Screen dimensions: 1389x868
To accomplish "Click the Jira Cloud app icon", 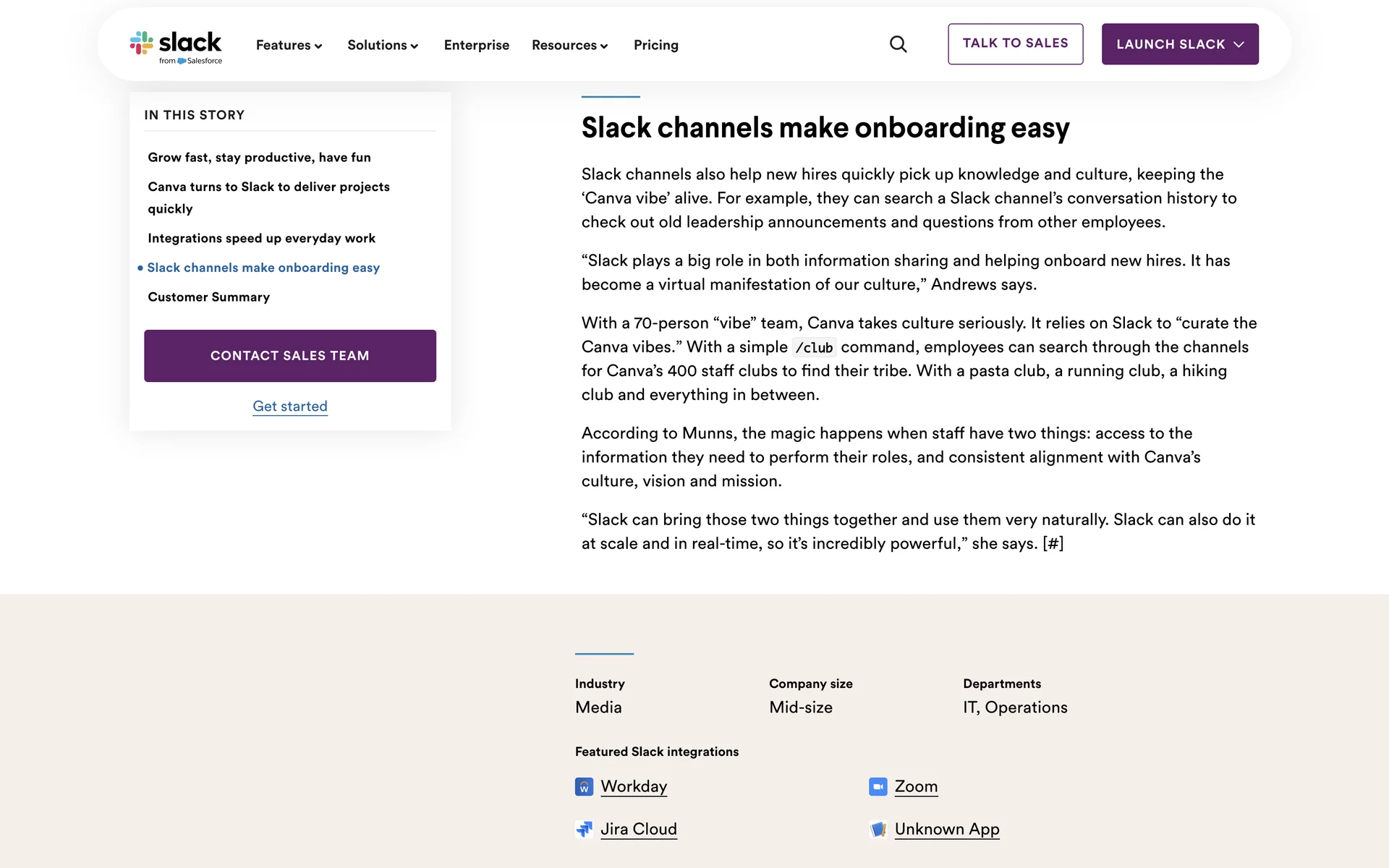I will click(584, 829).
